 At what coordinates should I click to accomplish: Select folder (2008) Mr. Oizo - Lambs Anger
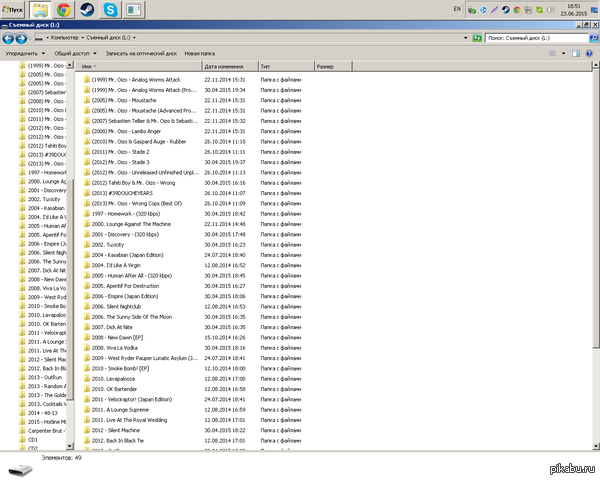(122, 131)
